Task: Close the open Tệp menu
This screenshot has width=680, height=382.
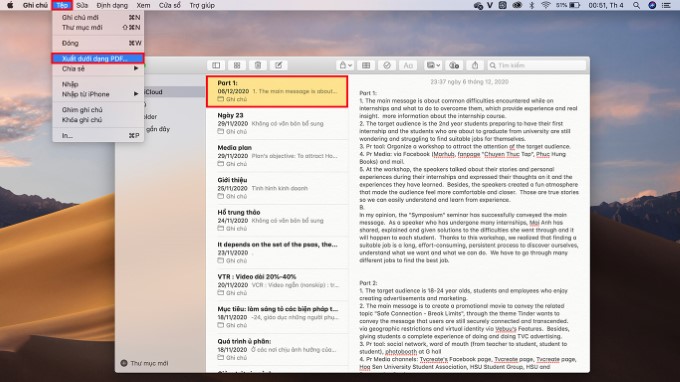Action: pos(62,5)
